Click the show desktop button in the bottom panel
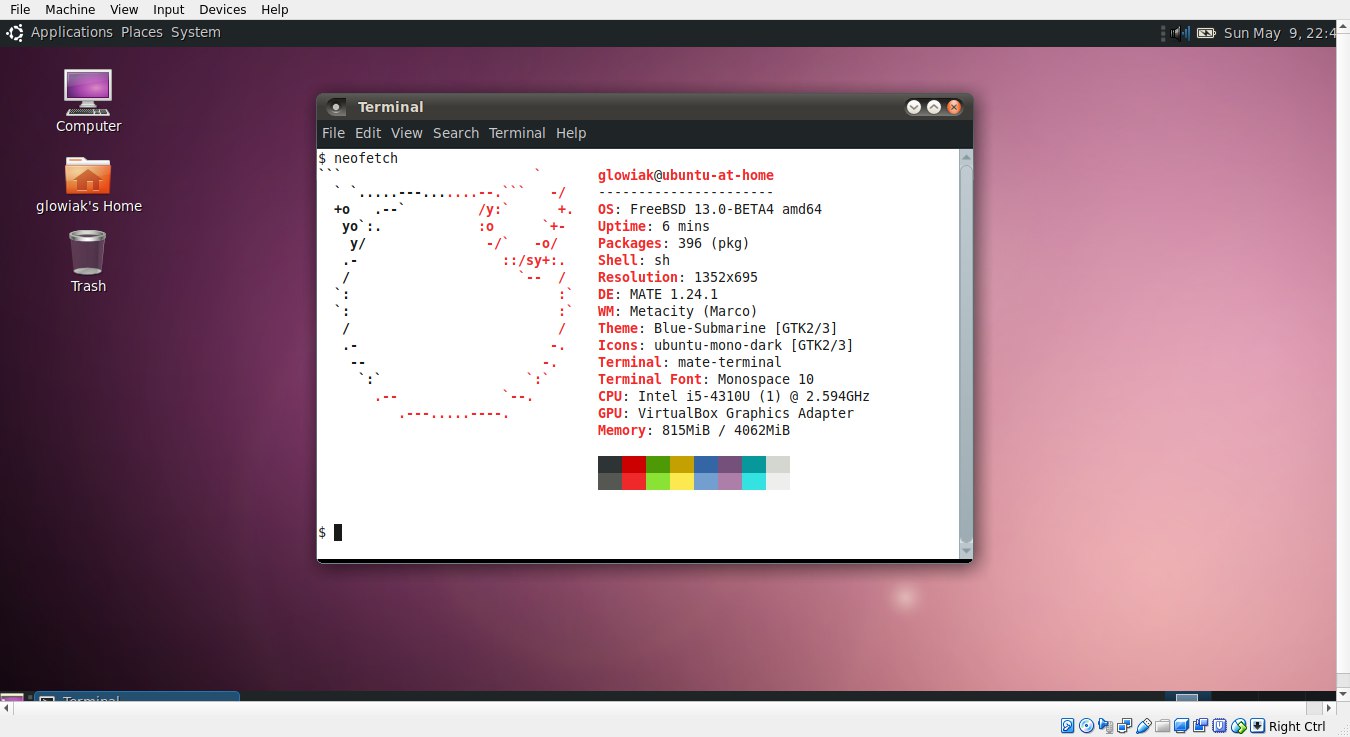This screenshot has height=737, width=1350. point(12,697)
